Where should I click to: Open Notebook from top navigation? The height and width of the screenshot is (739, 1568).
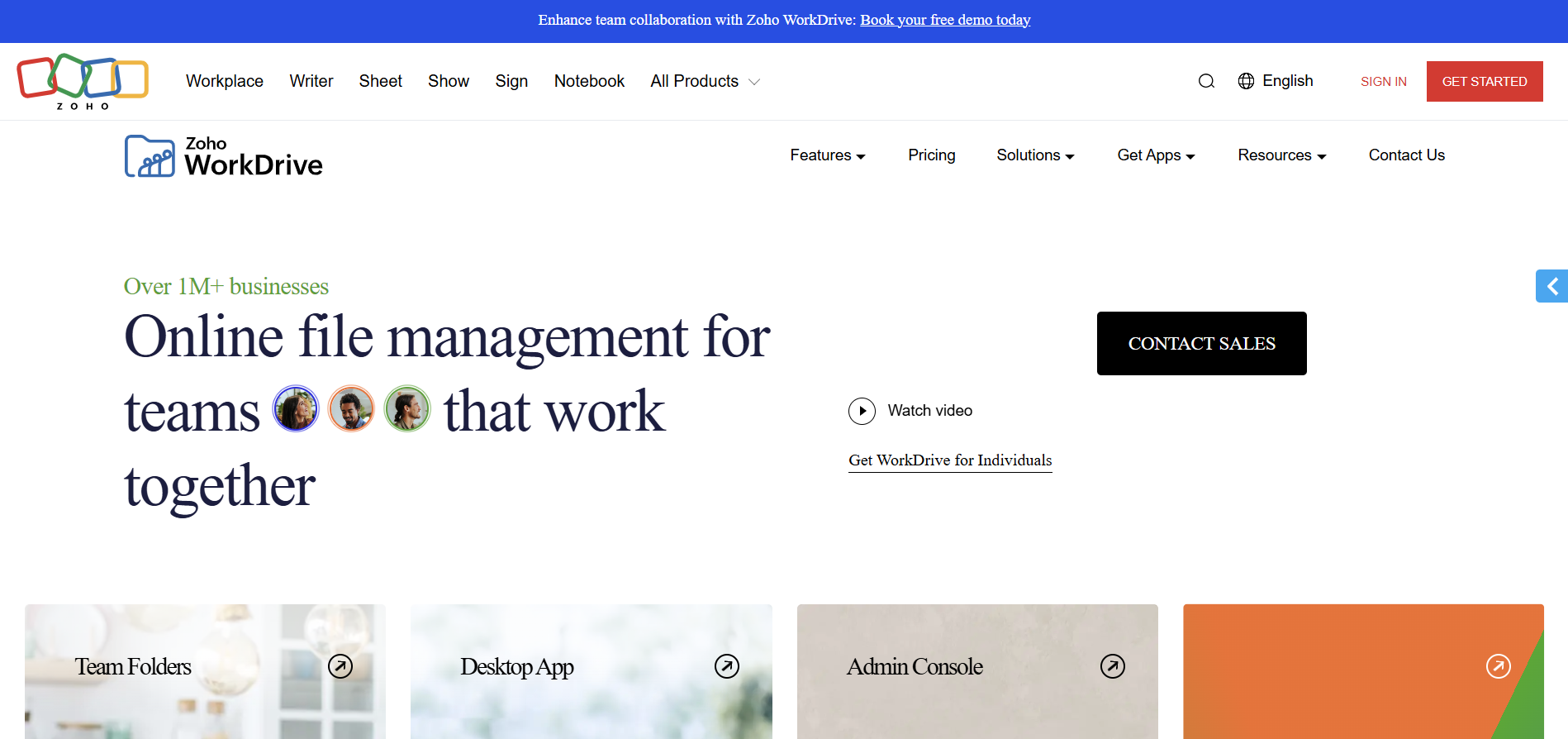[589, 81]
